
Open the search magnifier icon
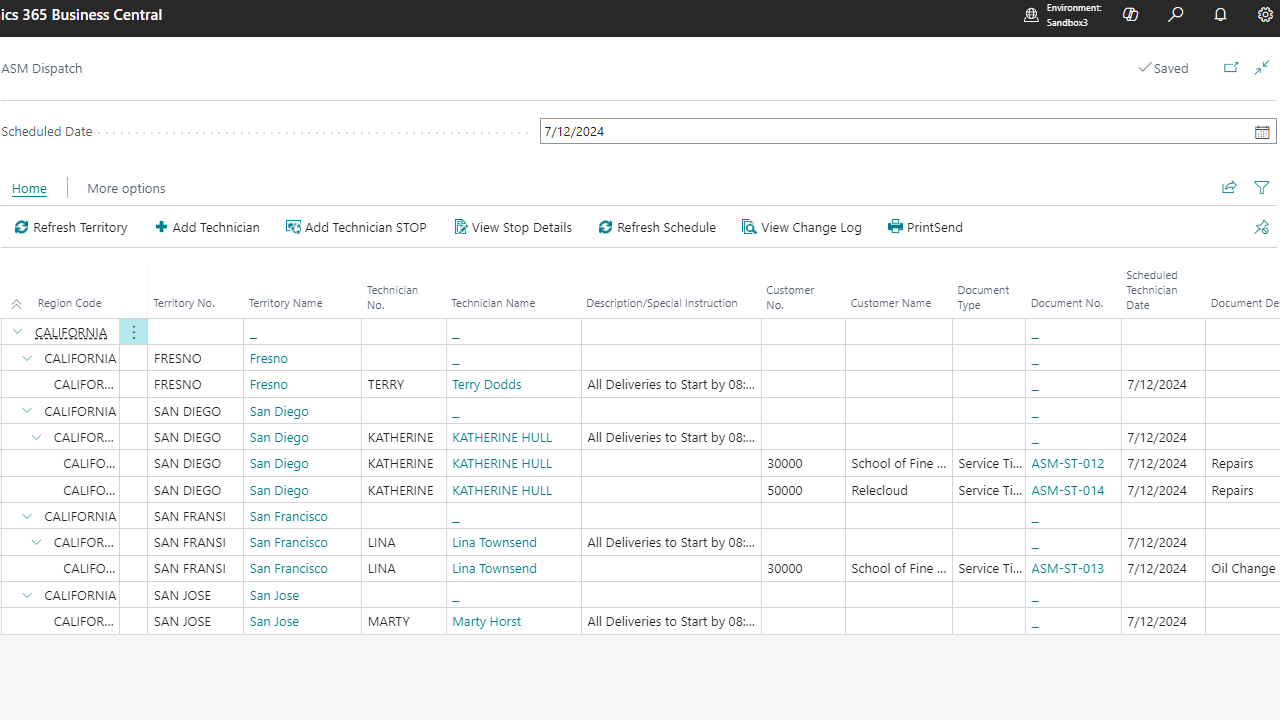1176,15
